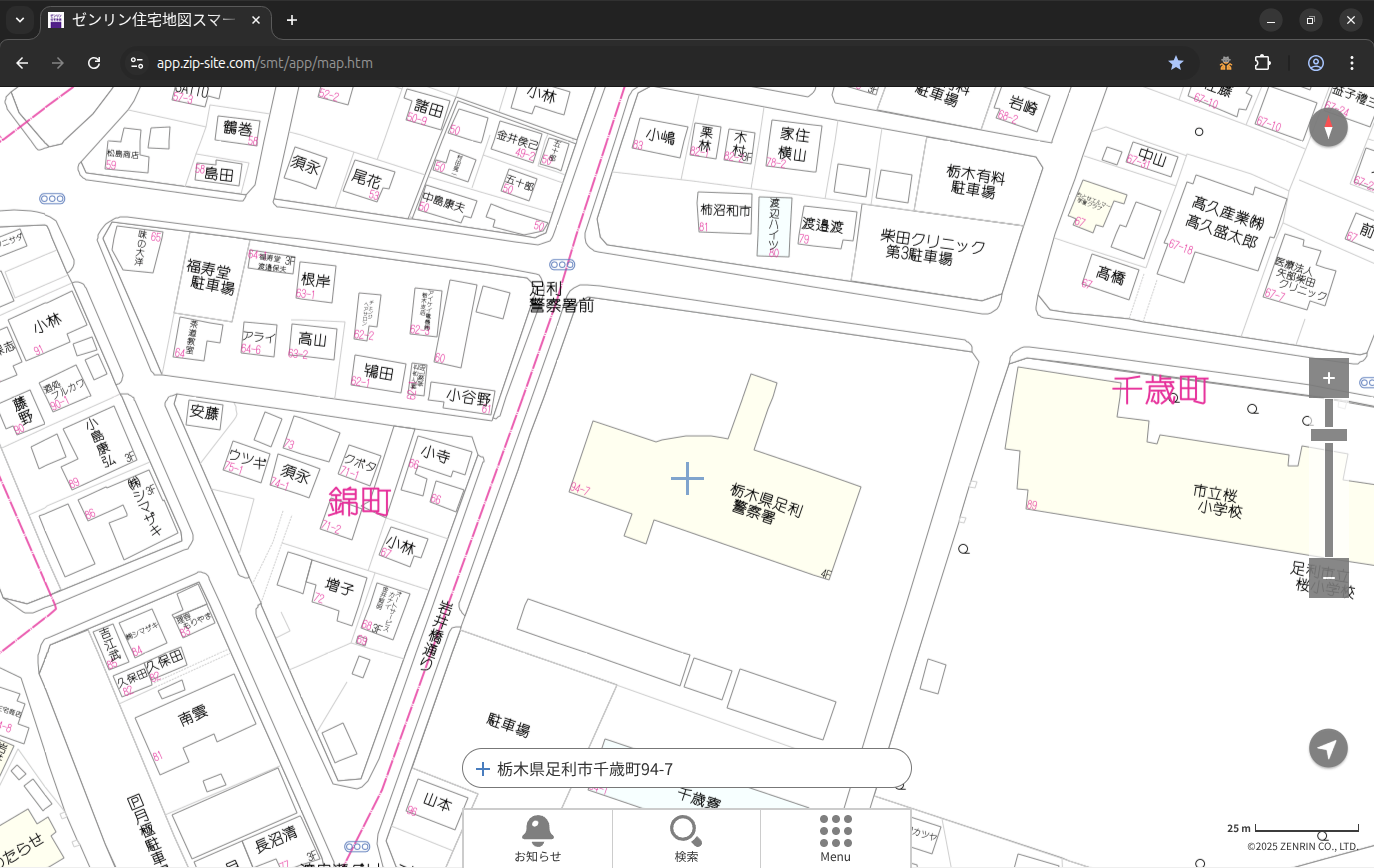Open a new browser tab
Image resolution: width=1374 pixels, height=868 pixels.
pos(292,20)
